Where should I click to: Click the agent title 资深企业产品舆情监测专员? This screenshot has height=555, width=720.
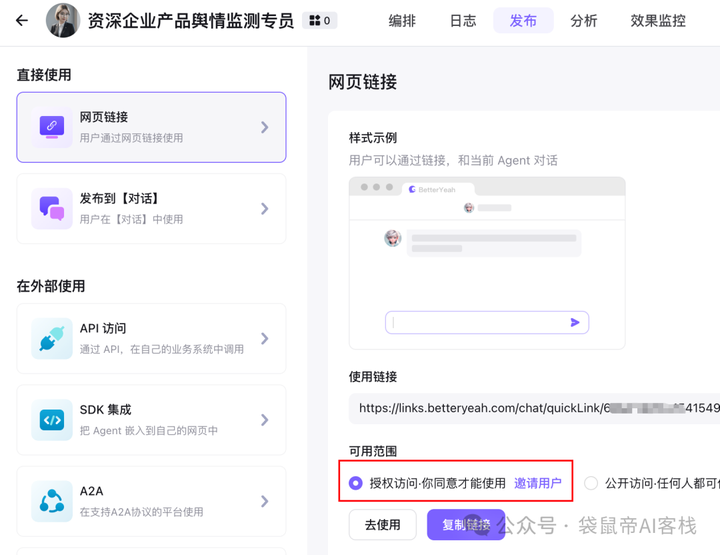point(191,21)
